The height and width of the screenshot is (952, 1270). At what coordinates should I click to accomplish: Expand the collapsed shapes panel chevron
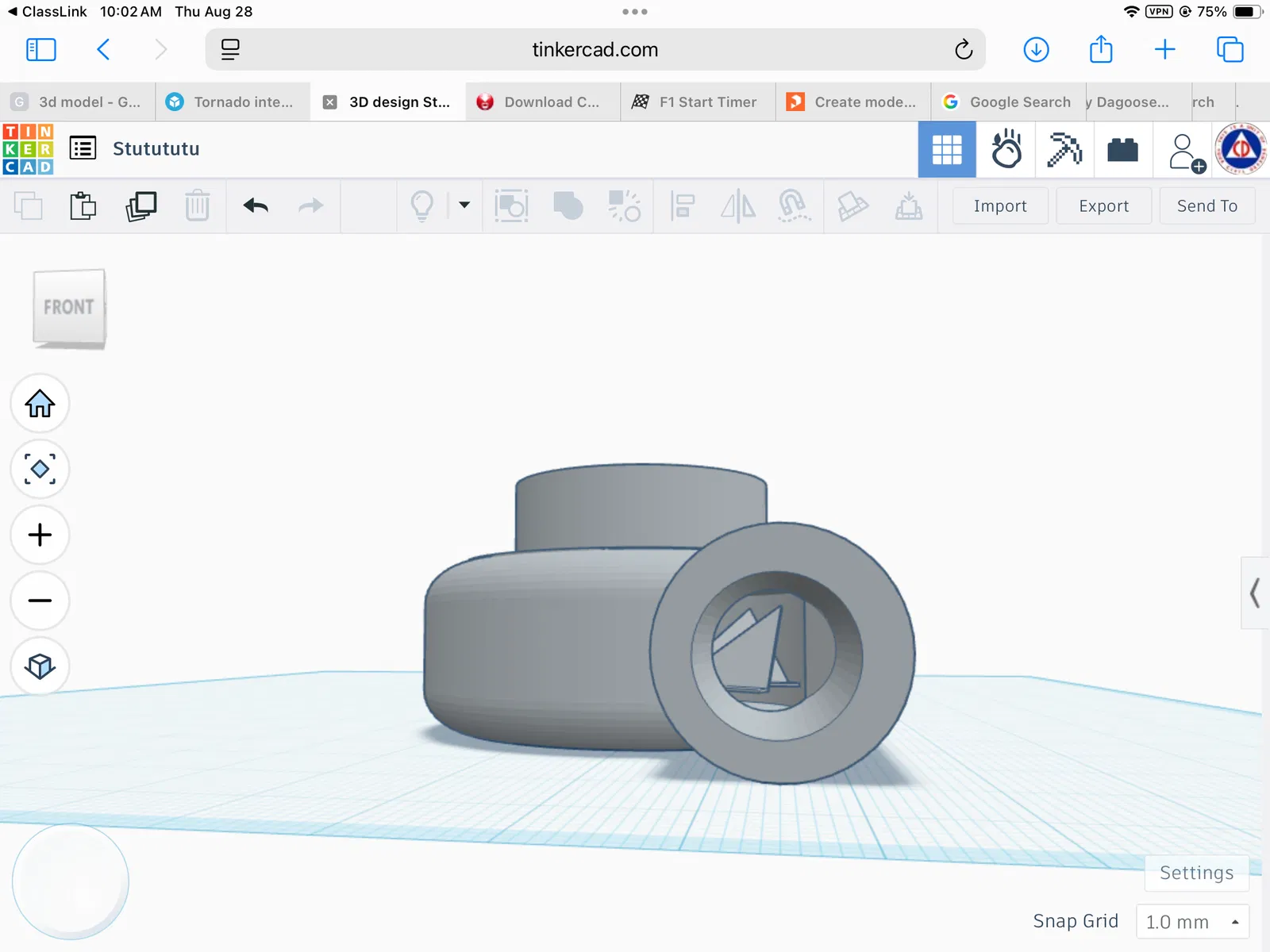[x=1255, y=593]
